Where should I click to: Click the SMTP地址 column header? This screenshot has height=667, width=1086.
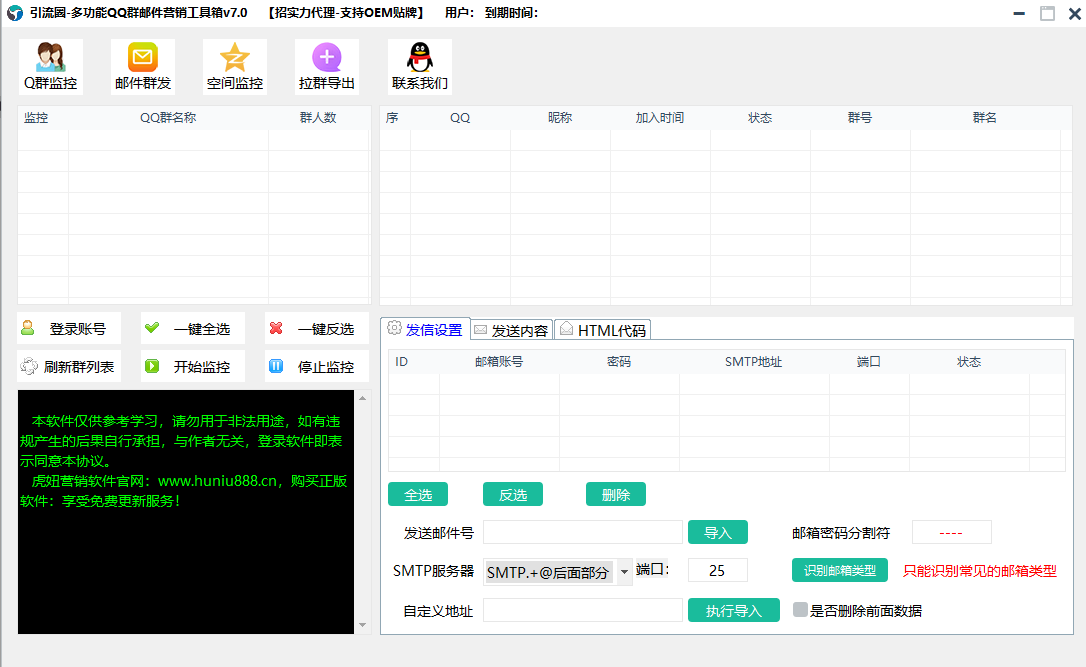pos(754,362)
